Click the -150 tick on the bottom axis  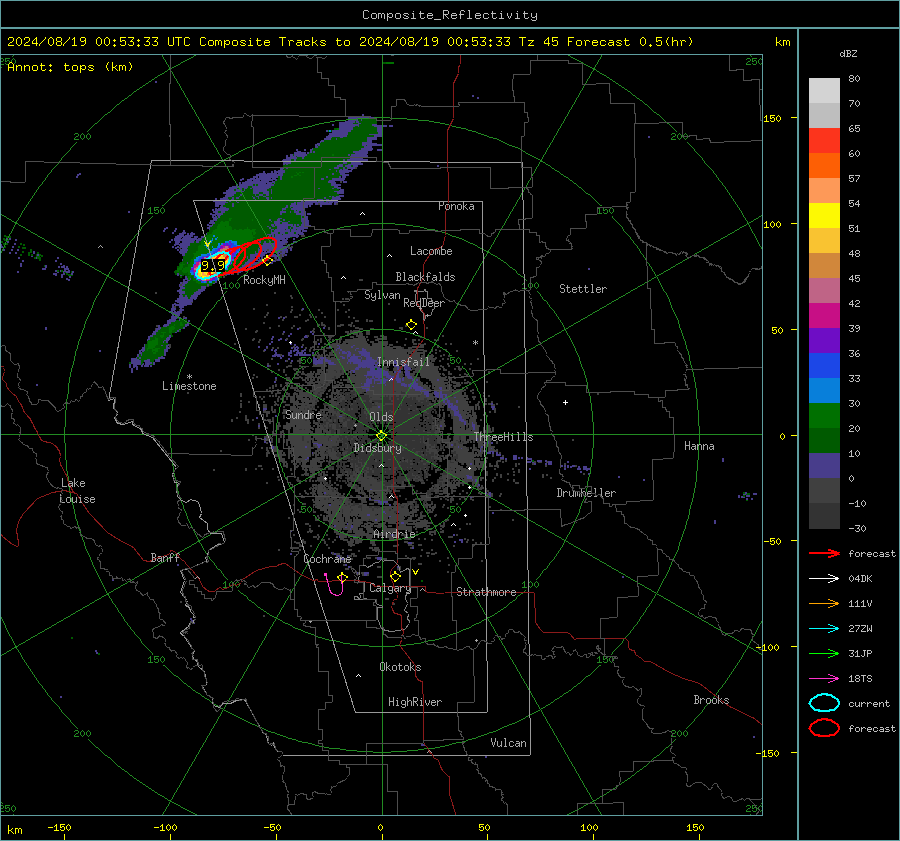59,827
